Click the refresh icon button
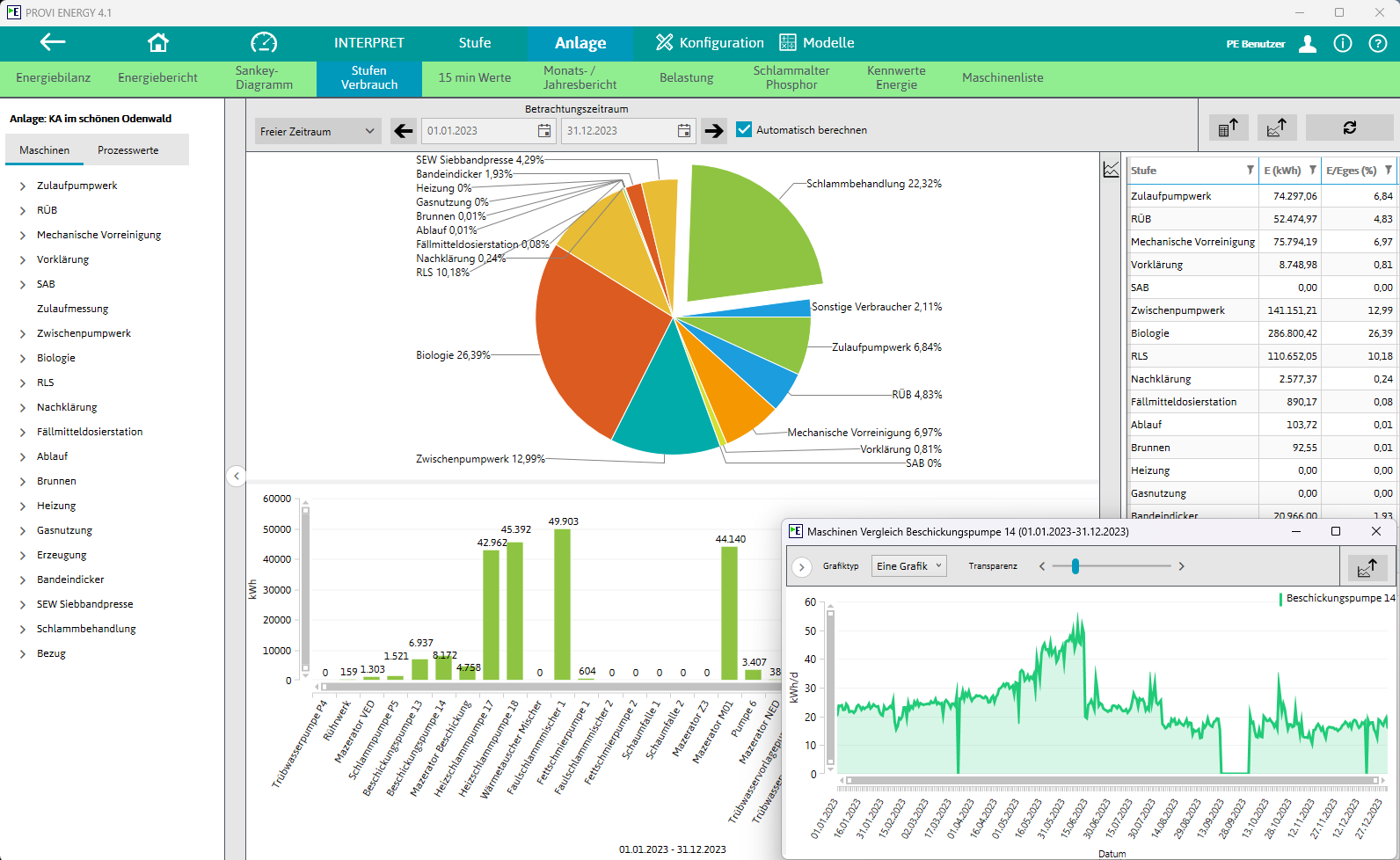The height and width of the screenshot is (860, 1400). click(x=1349, y=128)
